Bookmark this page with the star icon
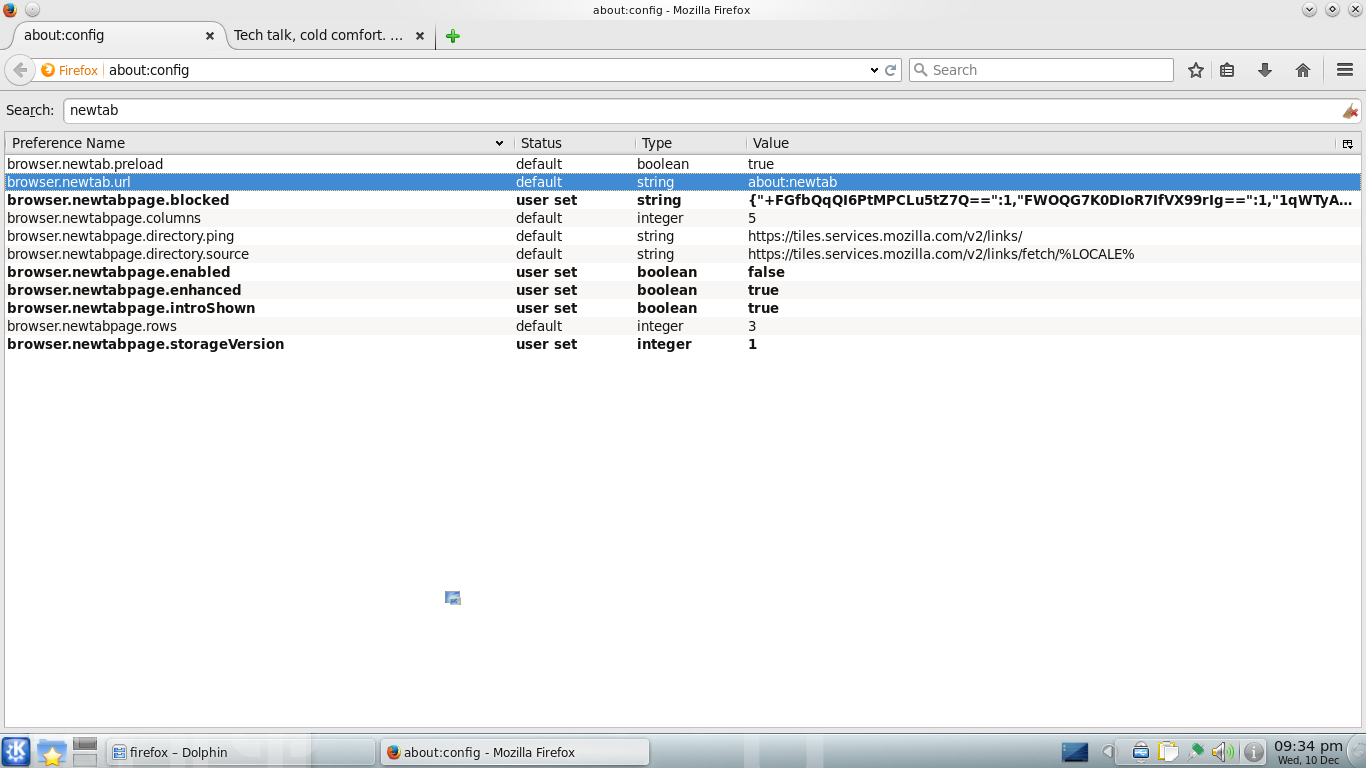 pyautogui.click(x=1195, y=70)
